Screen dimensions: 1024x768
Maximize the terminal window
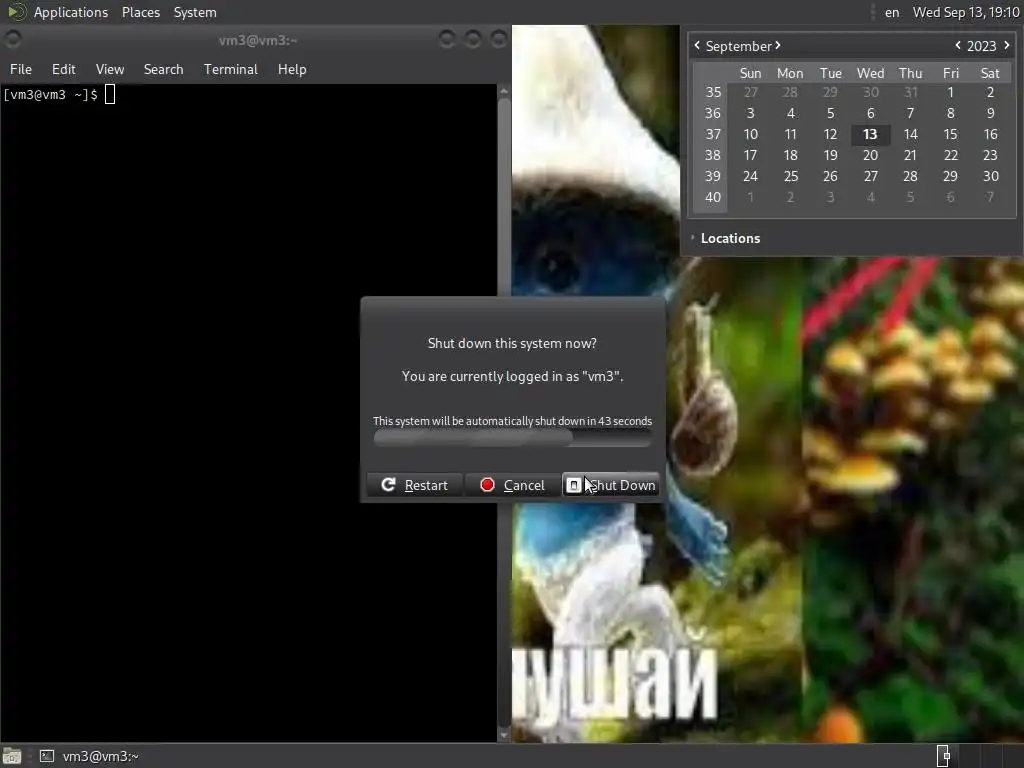pos(473,39)
